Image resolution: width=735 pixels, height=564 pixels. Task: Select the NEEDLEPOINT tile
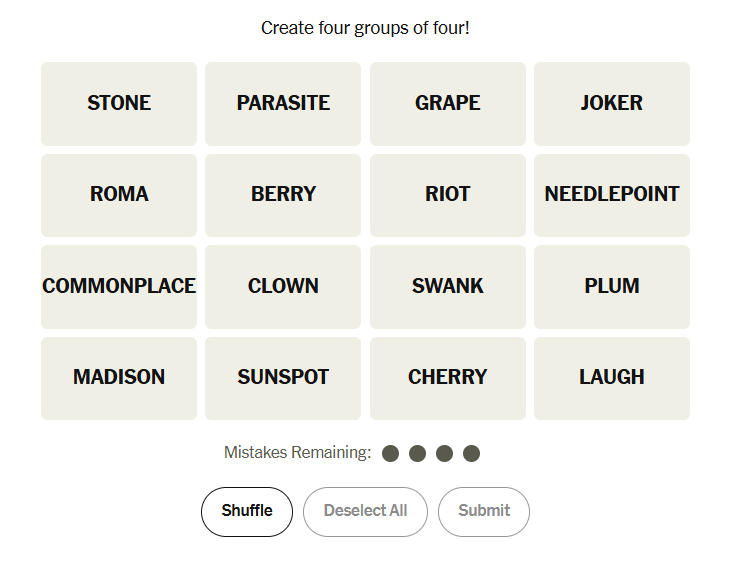pyautogui.click(x=611, y=195)
